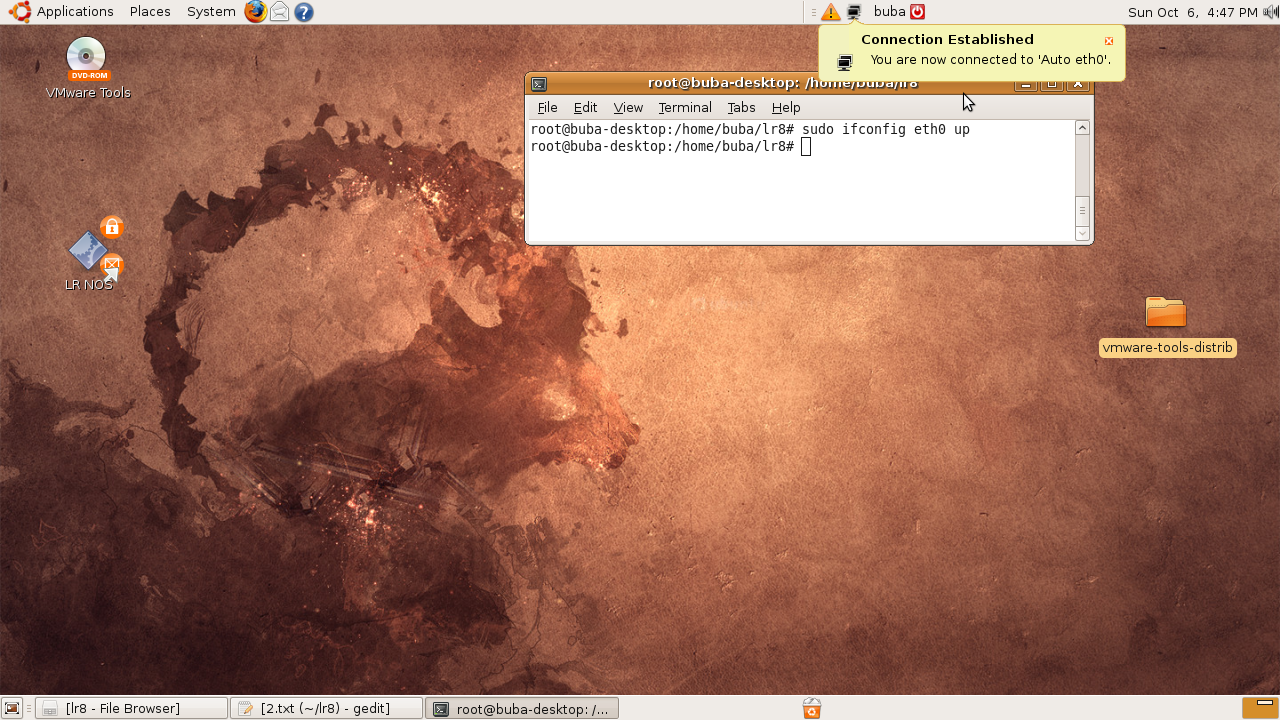Open the terminal Tabs menu
The height and width of the screenshot is (720, 1280).
pyautogui.click(x=741, y=107)
